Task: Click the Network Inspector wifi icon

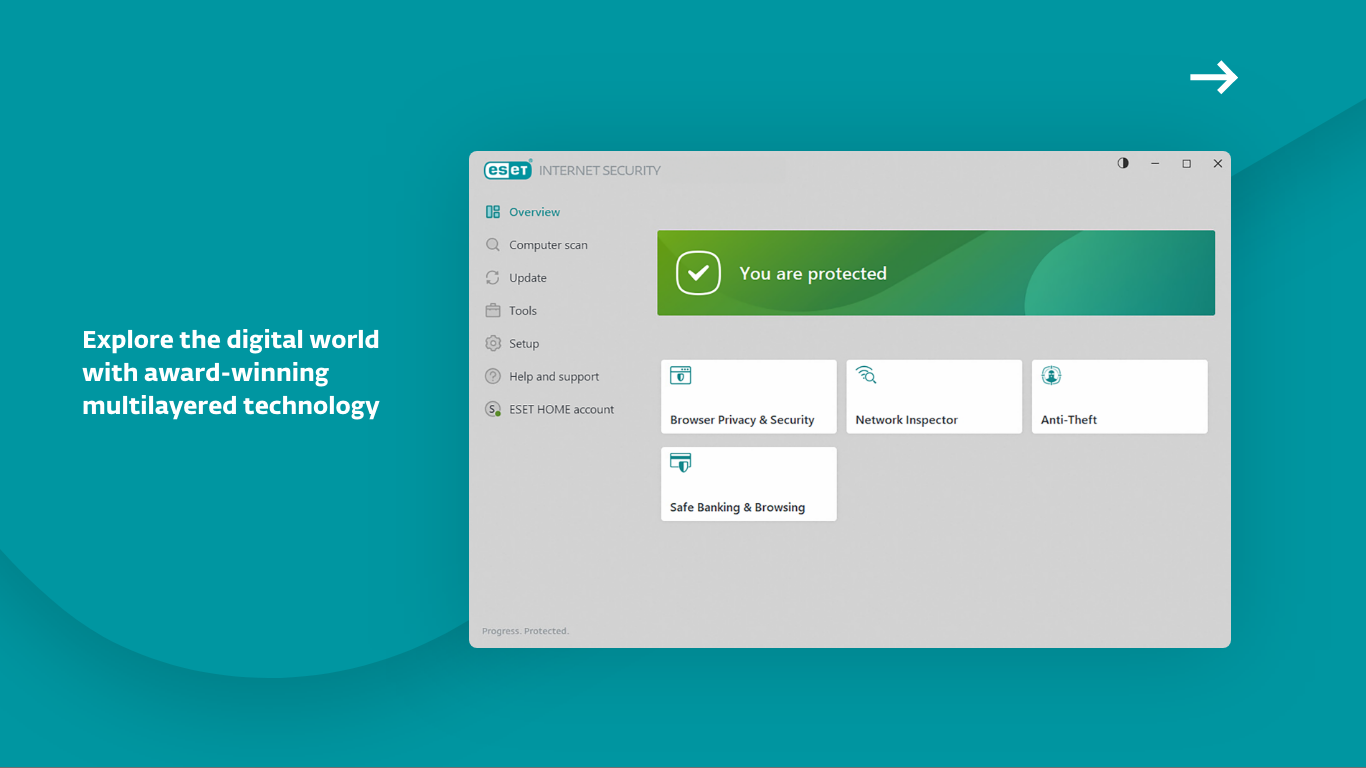Action: click(866, 375)
